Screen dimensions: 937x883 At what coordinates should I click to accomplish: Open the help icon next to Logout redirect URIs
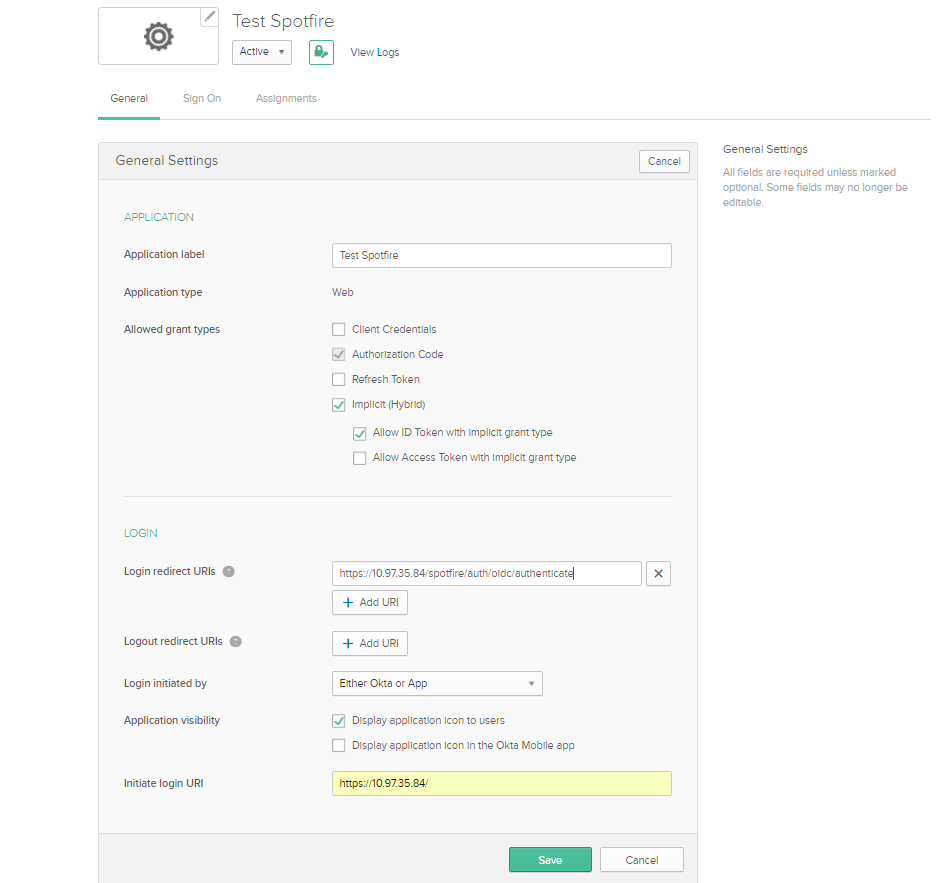coord(238,640)
